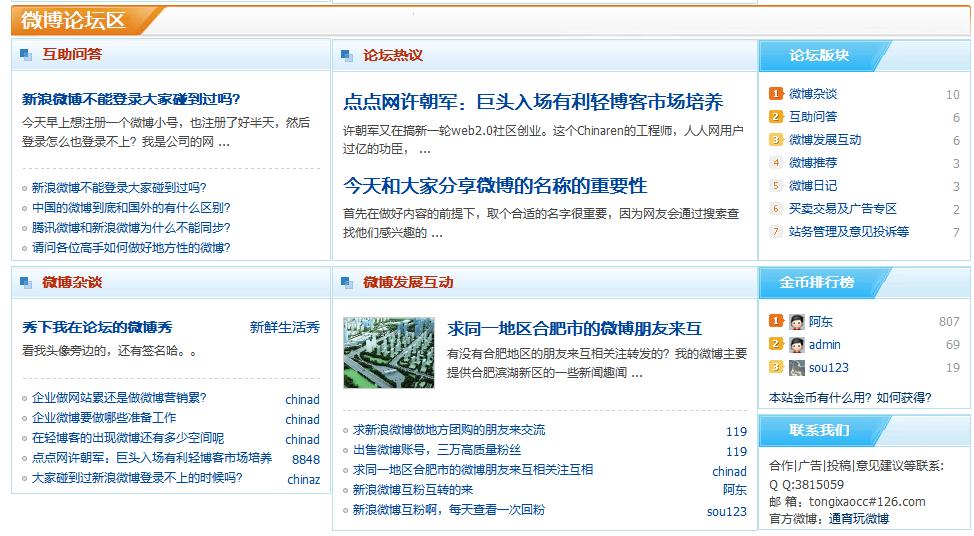Click admin's avatar in the coin ranking
Screen dimensions: 974x536
tap(797, 345)
